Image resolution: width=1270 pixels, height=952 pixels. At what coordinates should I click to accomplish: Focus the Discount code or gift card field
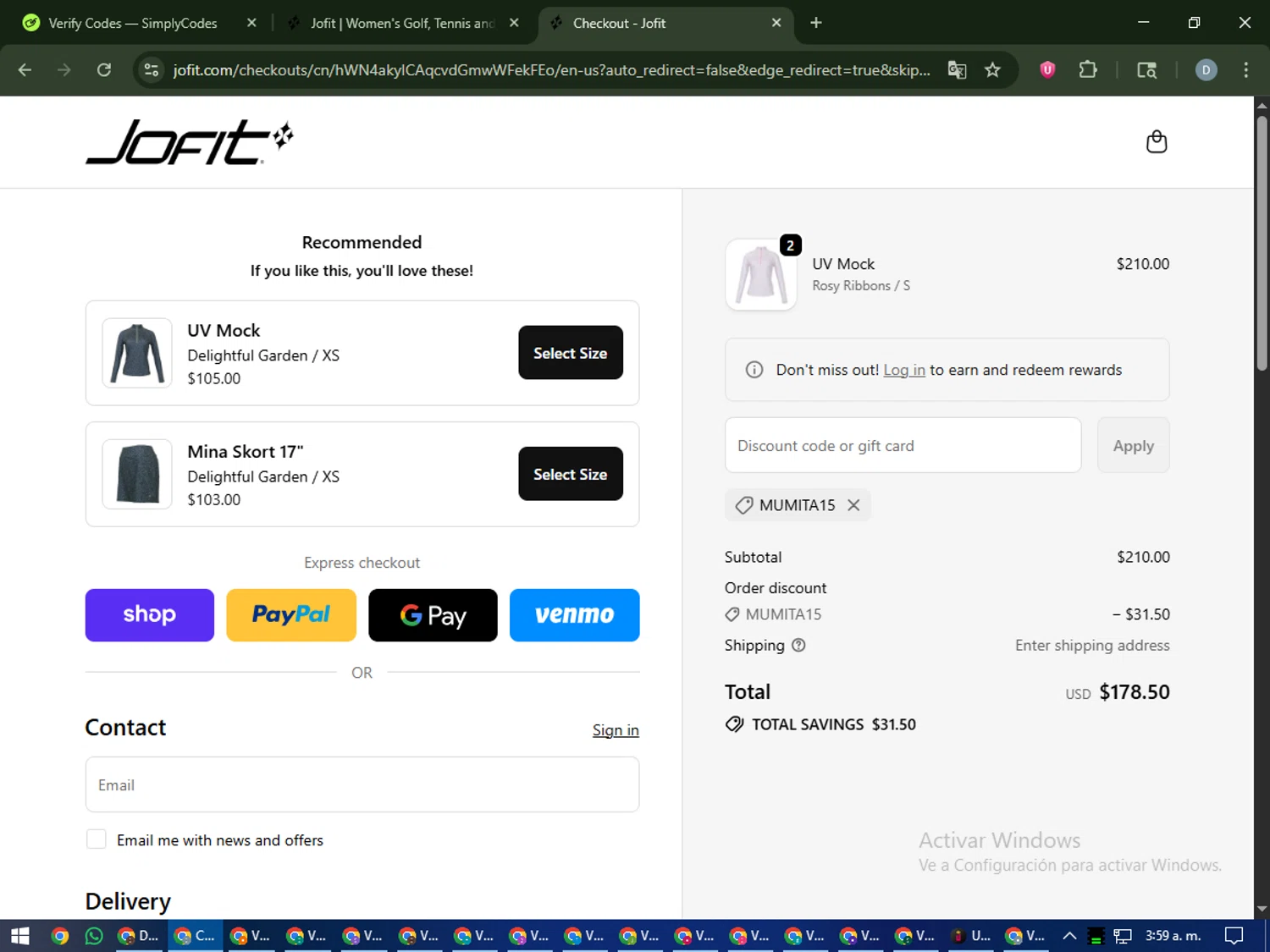coord(903,445)
